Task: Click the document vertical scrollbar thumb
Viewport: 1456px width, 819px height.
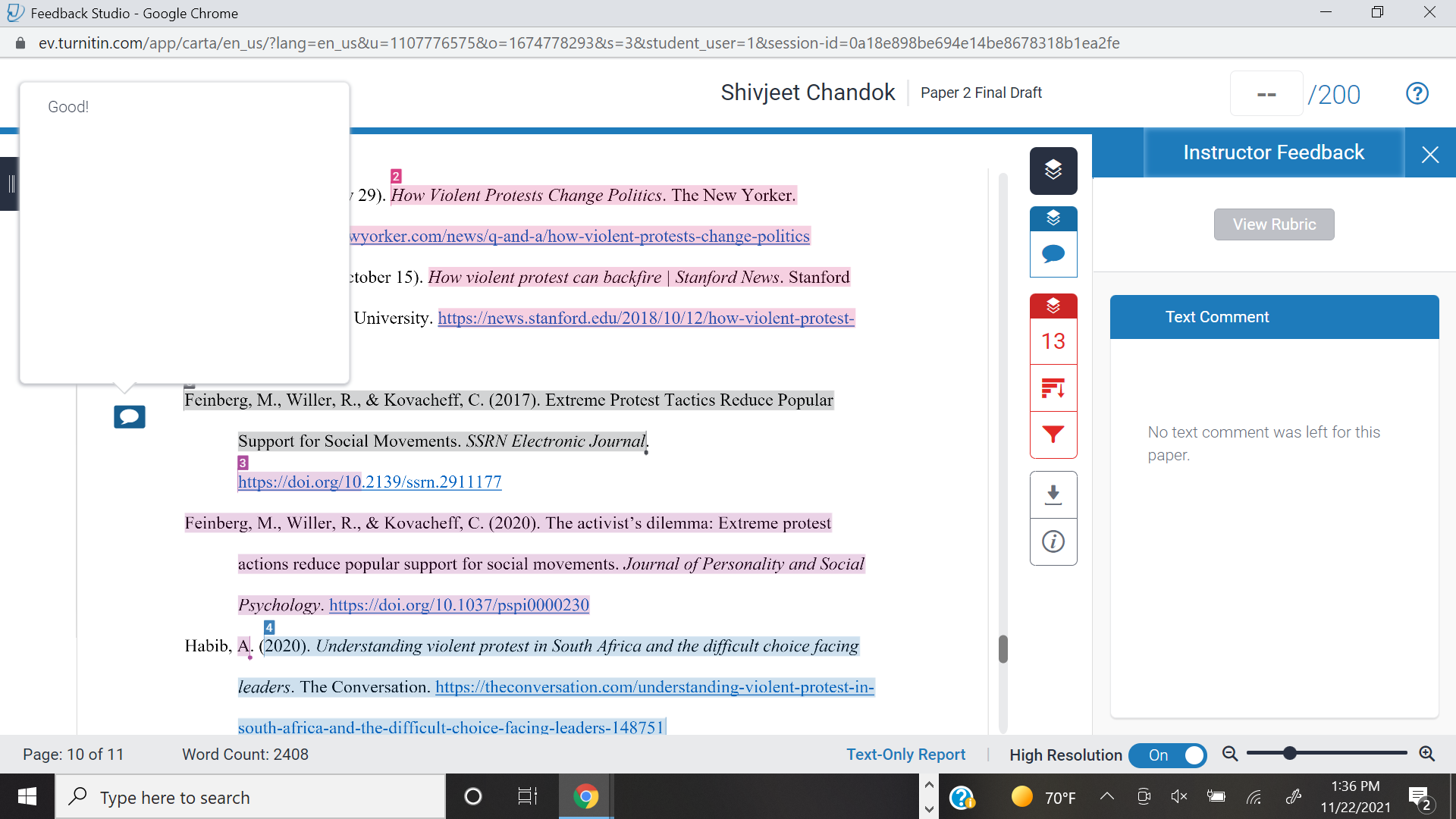Action: 1003,649
